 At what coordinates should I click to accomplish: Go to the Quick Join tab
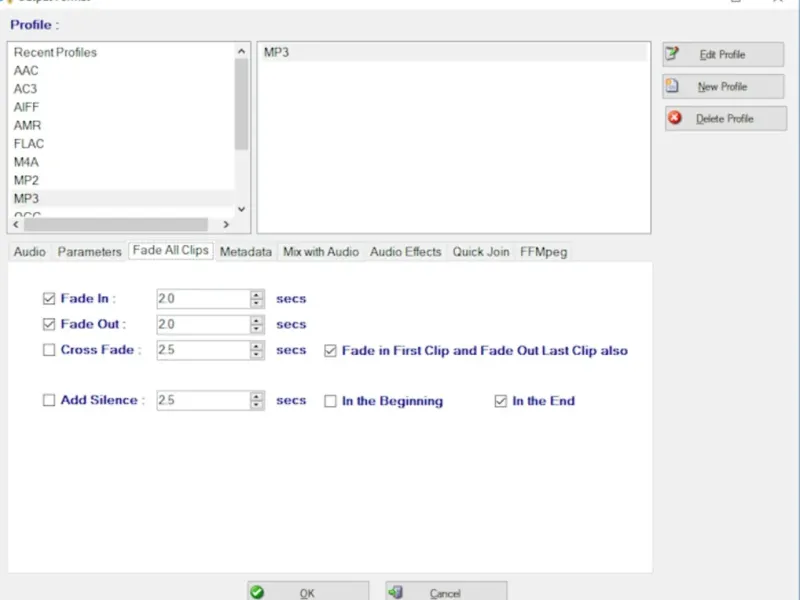click(481, 252)
